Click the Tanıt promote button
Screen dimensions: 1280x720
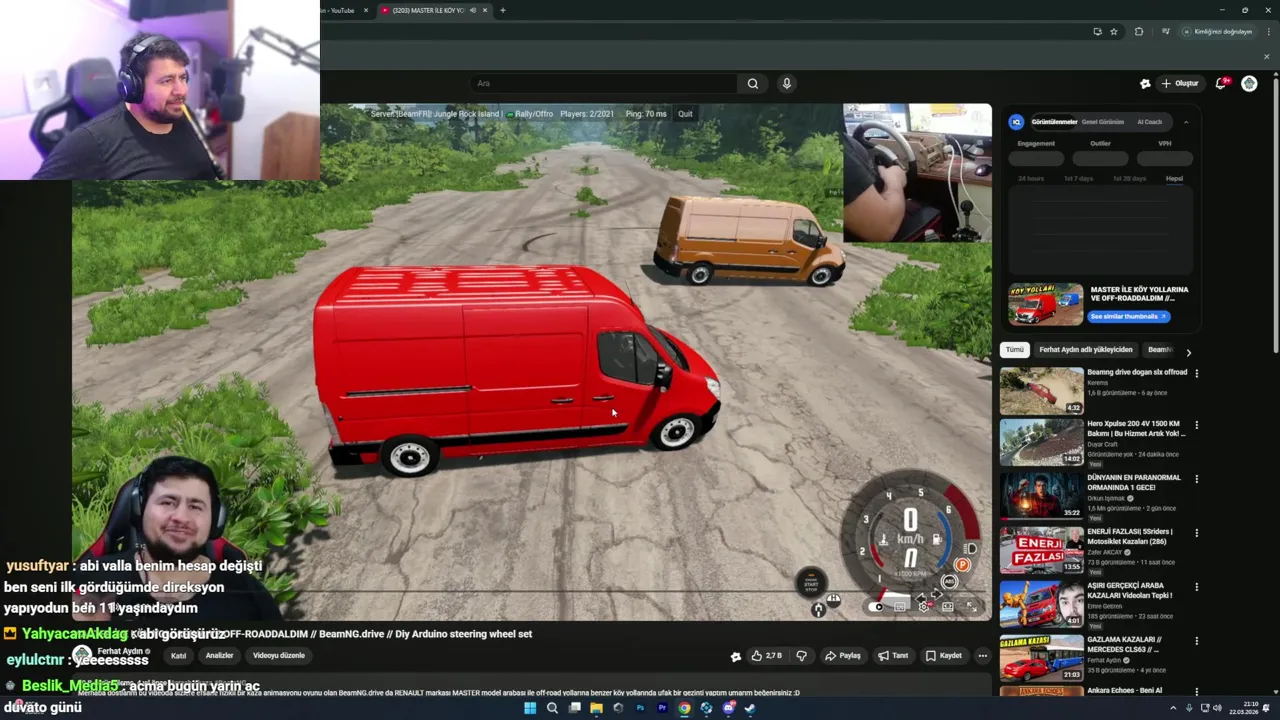click(893, 656)
